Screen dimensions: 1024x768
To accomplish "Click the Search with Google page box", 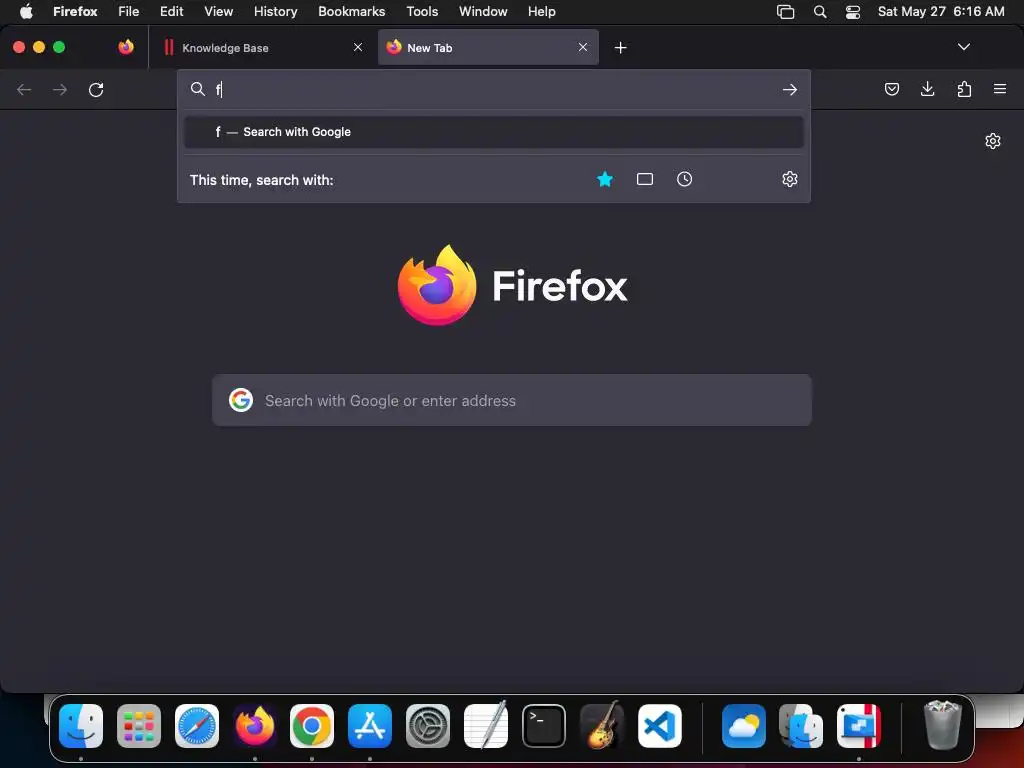I will [512, 400].
